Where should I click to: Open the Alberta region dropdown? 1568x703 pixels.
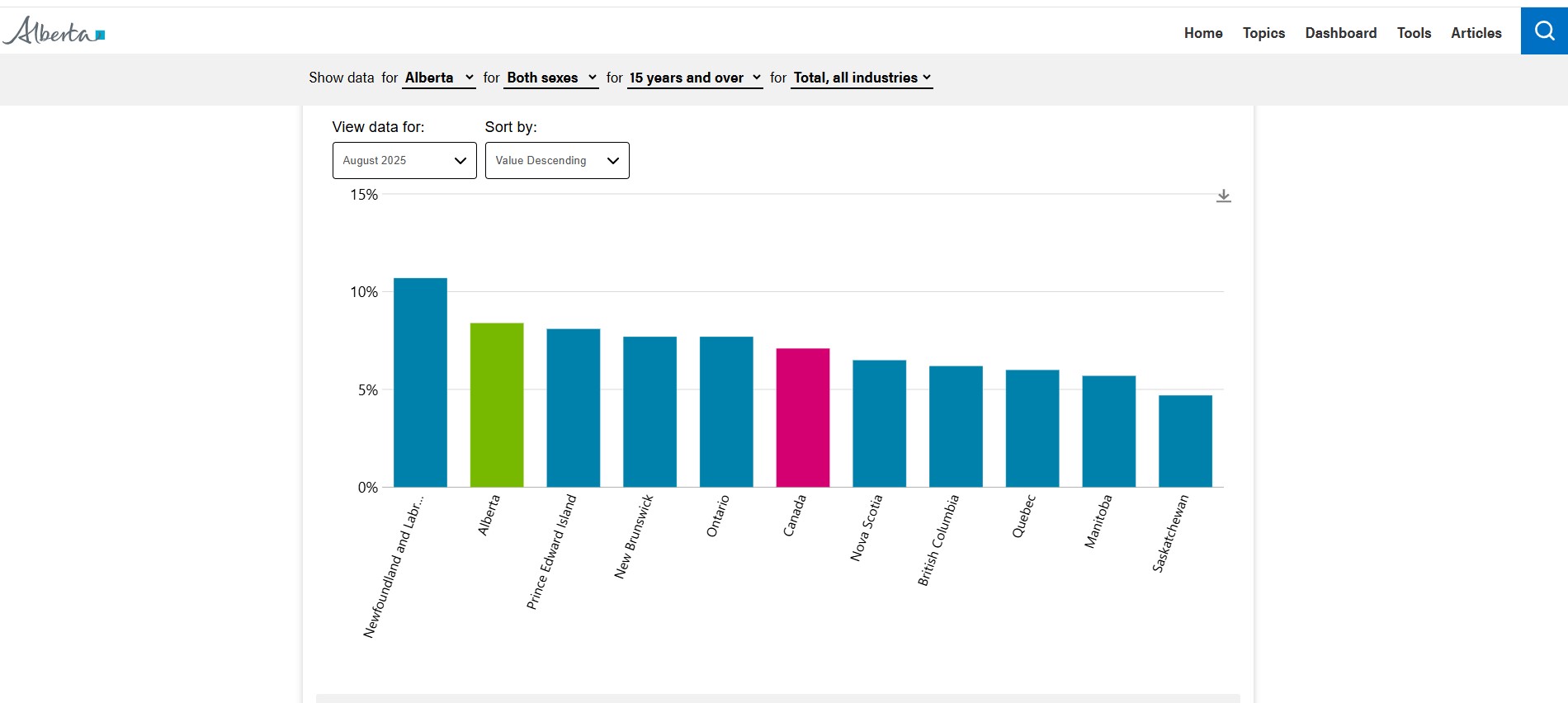click(438, 78)
